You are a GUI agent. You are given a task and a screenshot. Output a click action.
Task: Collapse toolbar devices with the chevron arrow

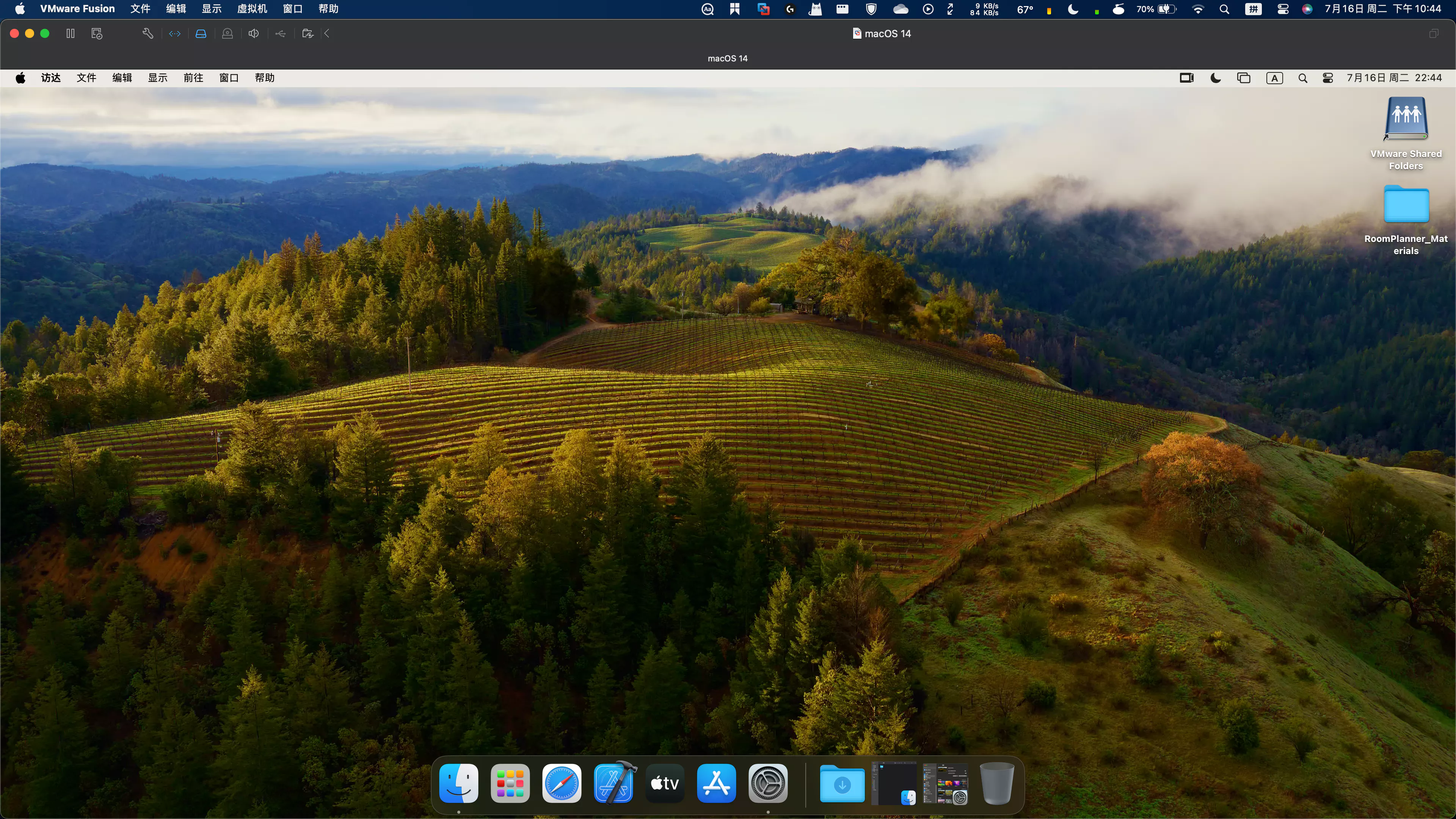coord(327,34)
